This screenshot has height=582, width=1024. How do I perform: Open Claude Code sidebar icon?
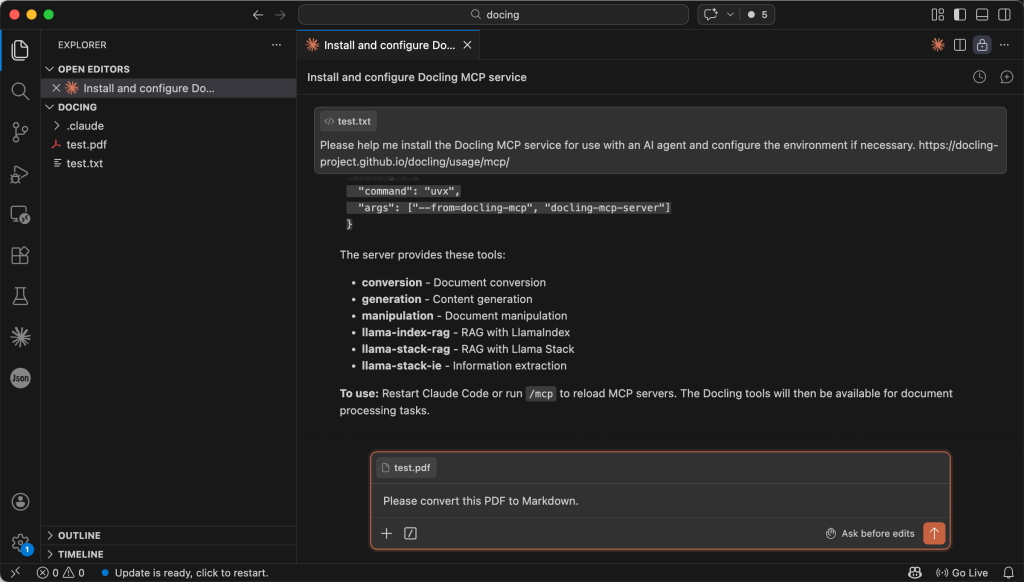(x=20, y=337)
